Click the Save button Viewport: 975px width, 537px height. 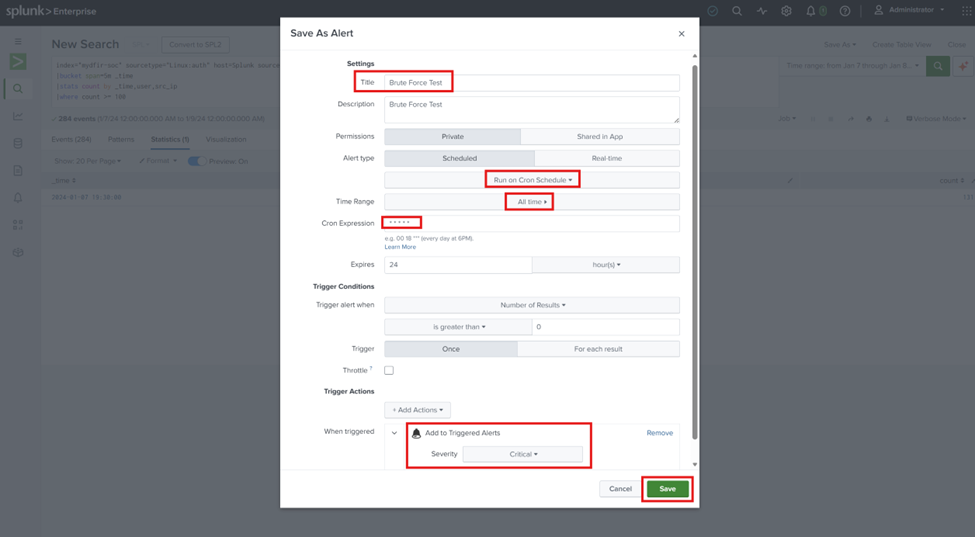(667, 489)
